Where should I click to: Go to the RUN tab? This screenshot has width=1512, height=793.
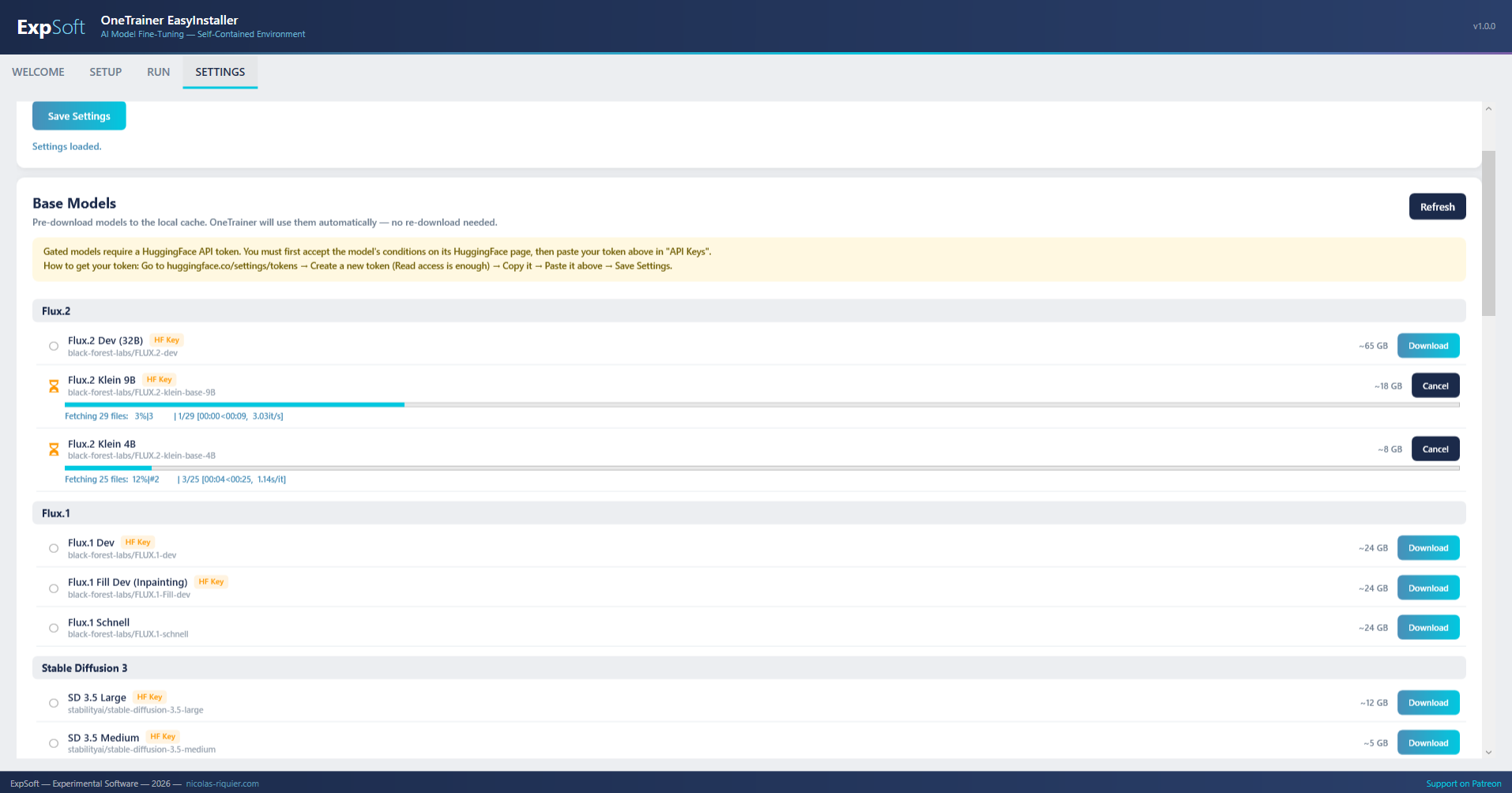[x=158, y=72]
